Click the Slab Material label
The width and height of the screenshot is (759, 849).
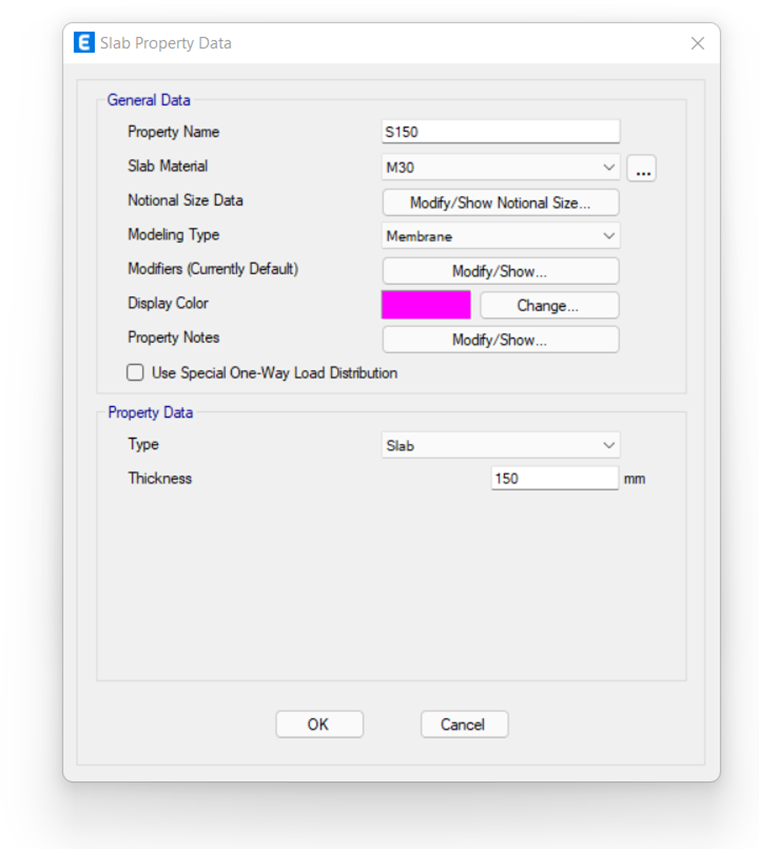[167, 166]
